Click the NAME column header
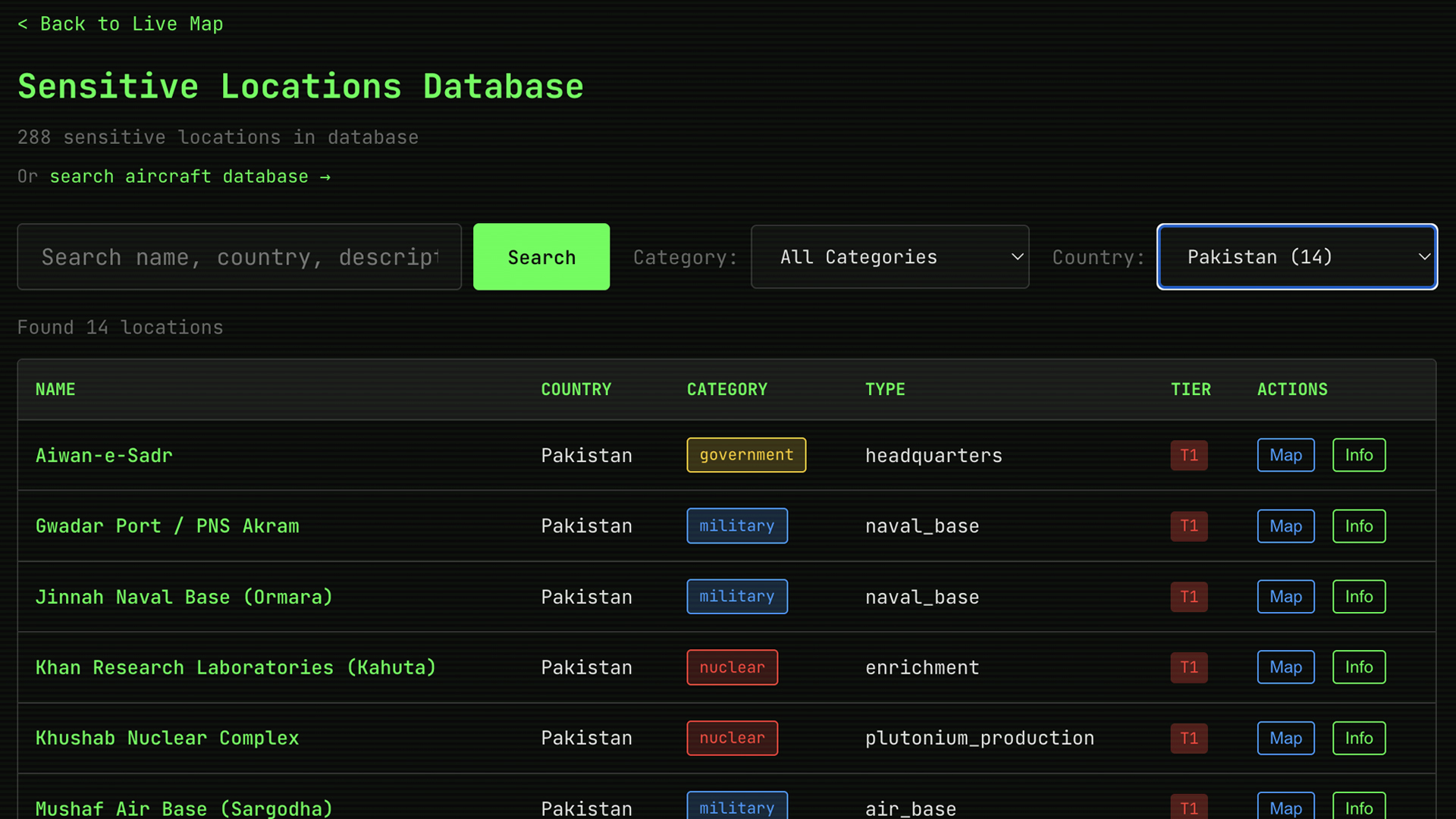Image resolution: width=1456 pixels, height=819 pixels. 55,389
